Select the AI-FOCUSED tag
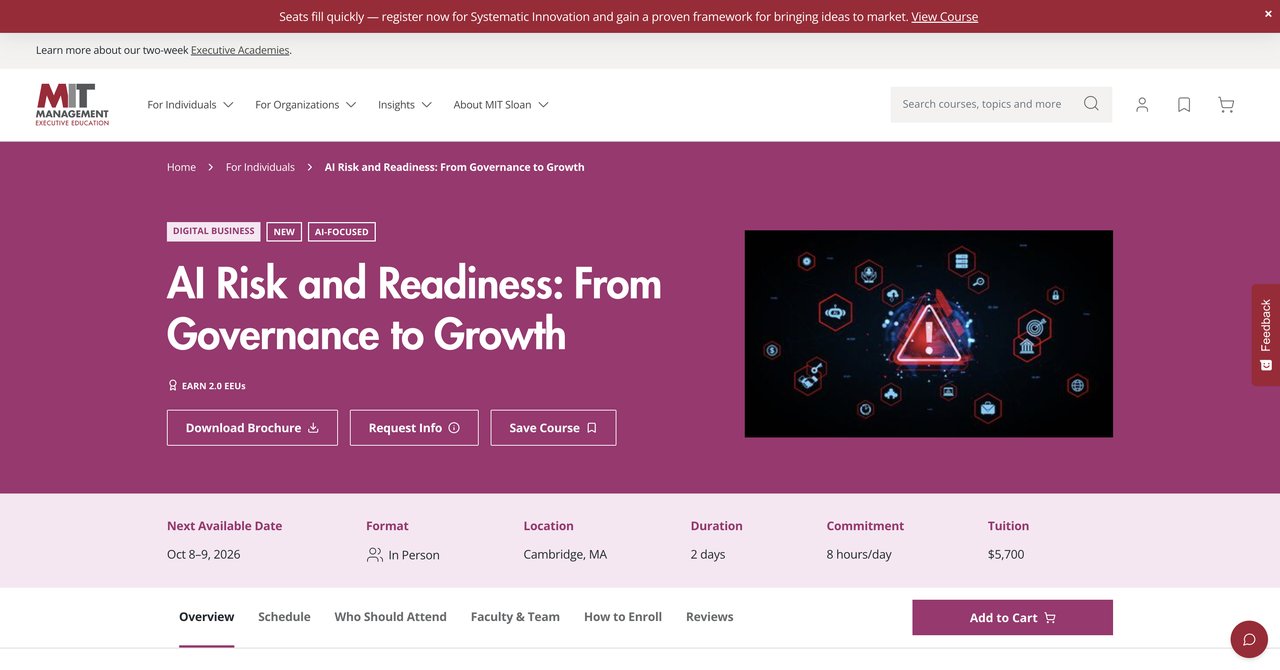 (x=342, y=232)
